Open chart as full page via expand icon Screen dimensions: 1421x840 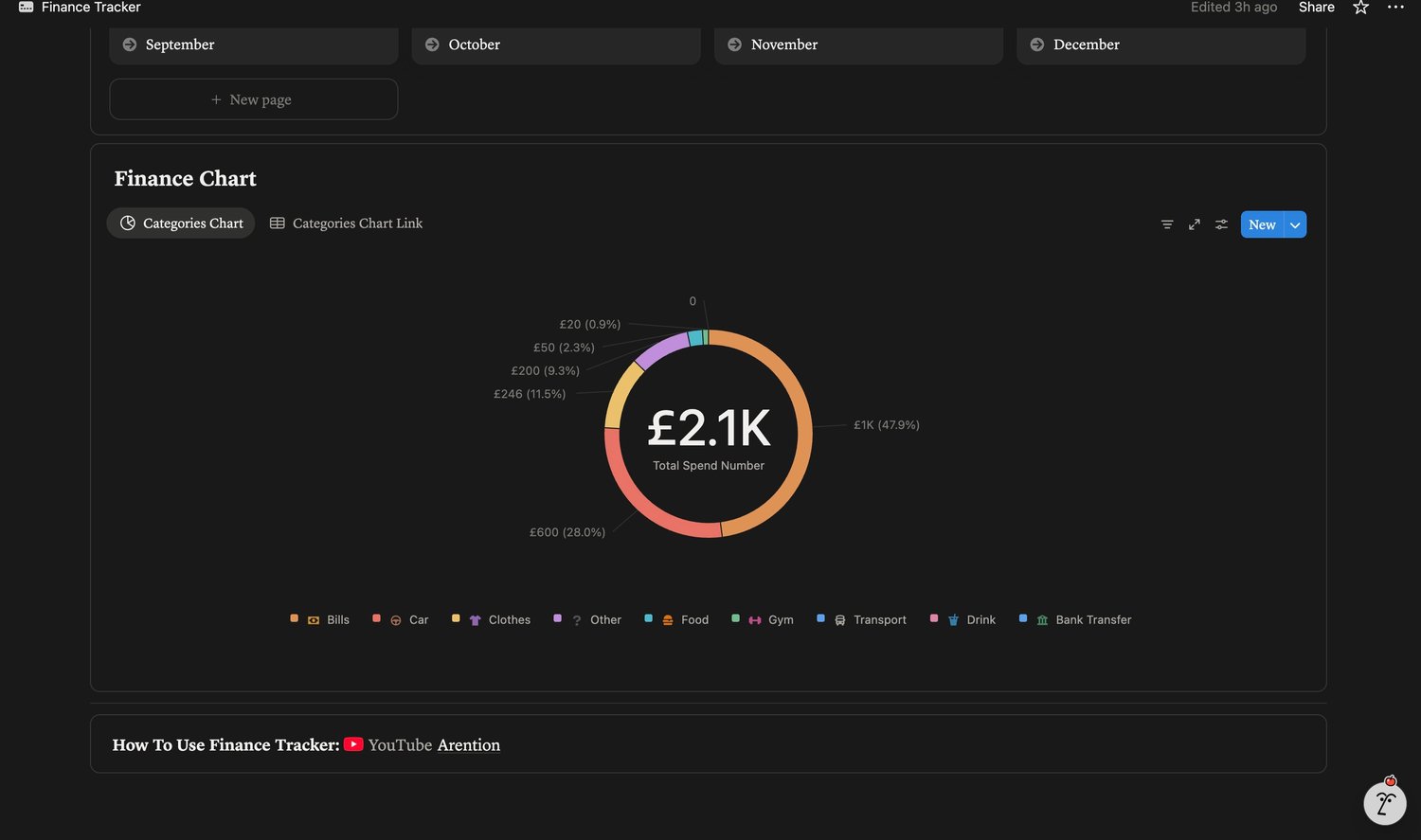point(1195,224)
